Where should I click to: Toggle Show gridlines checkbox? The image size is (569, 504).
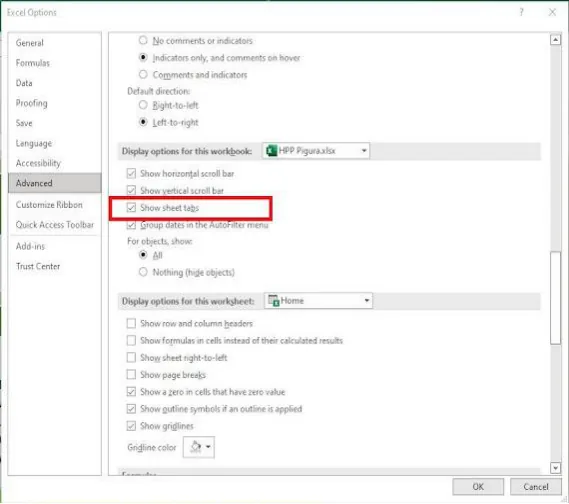(131, 426)
